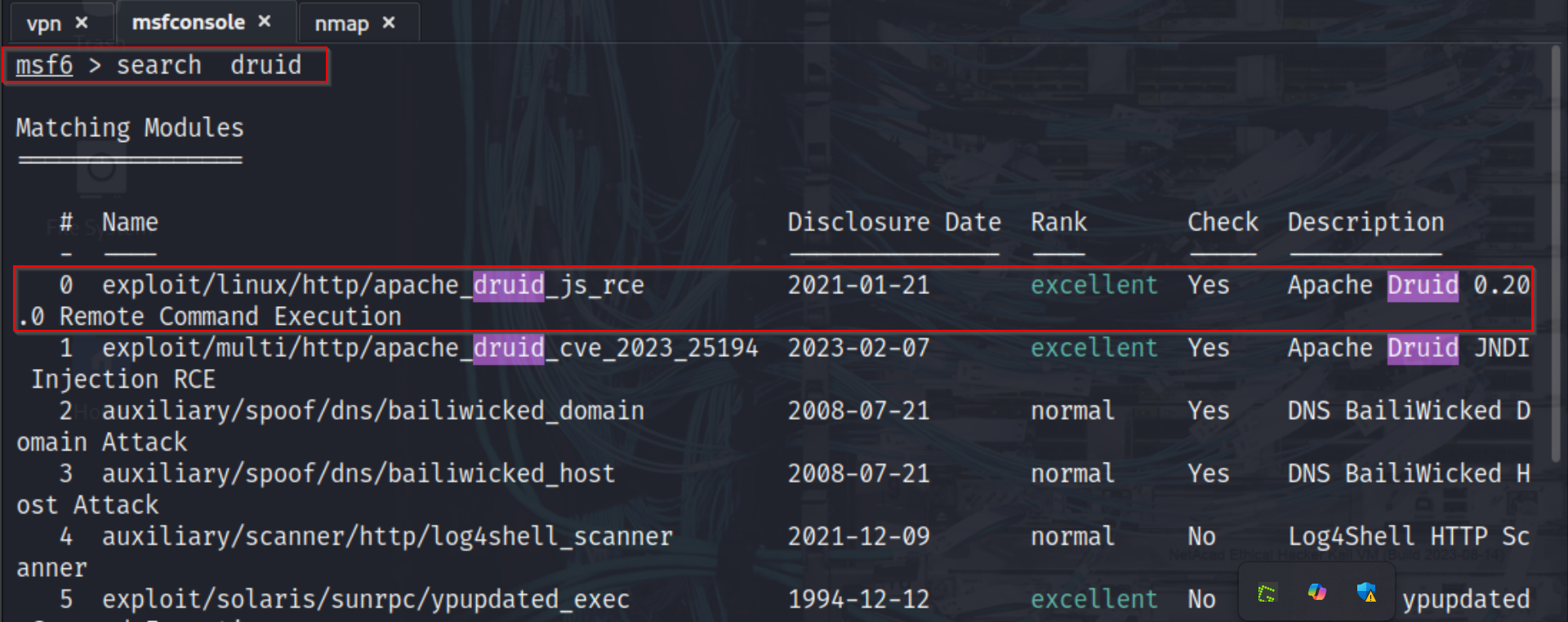Viewport: 1568px width, 622px height.
Task: Close the vpn tab
Action: (x=82, y=23)
